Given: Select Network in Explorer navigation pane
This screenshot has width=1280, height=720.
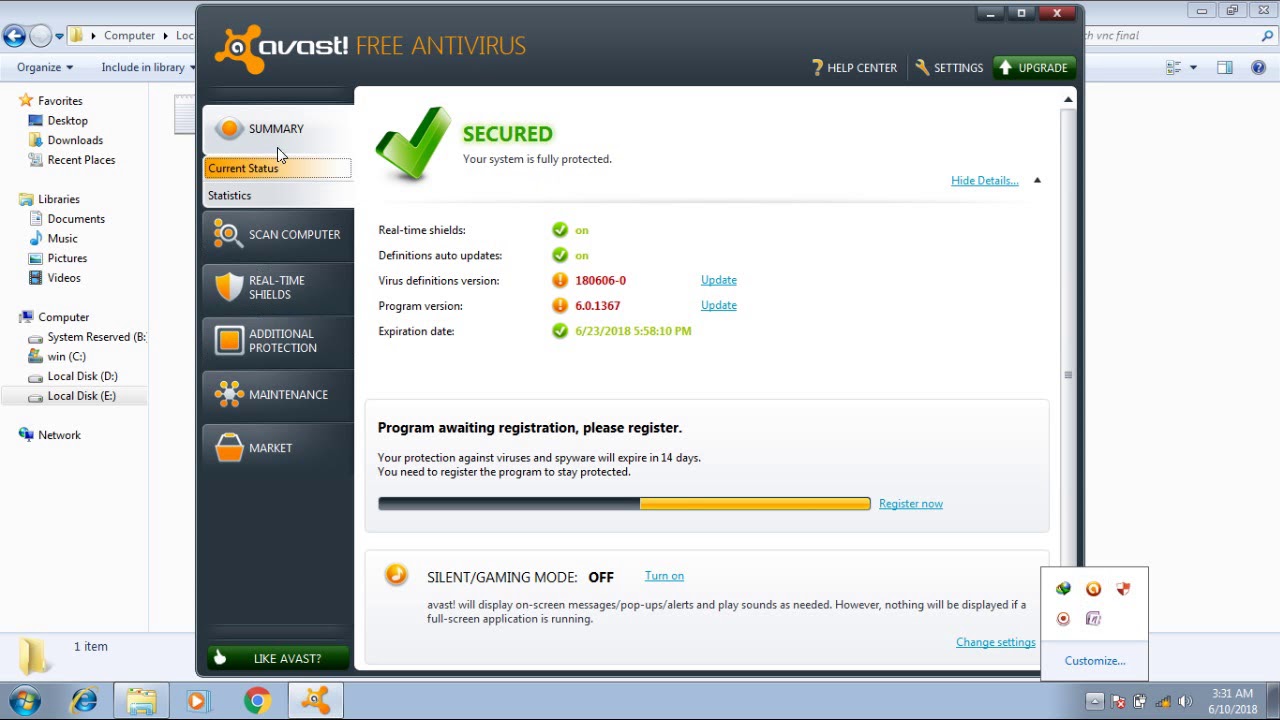Looking at the screenshot, I should click(x=59, y=435).
